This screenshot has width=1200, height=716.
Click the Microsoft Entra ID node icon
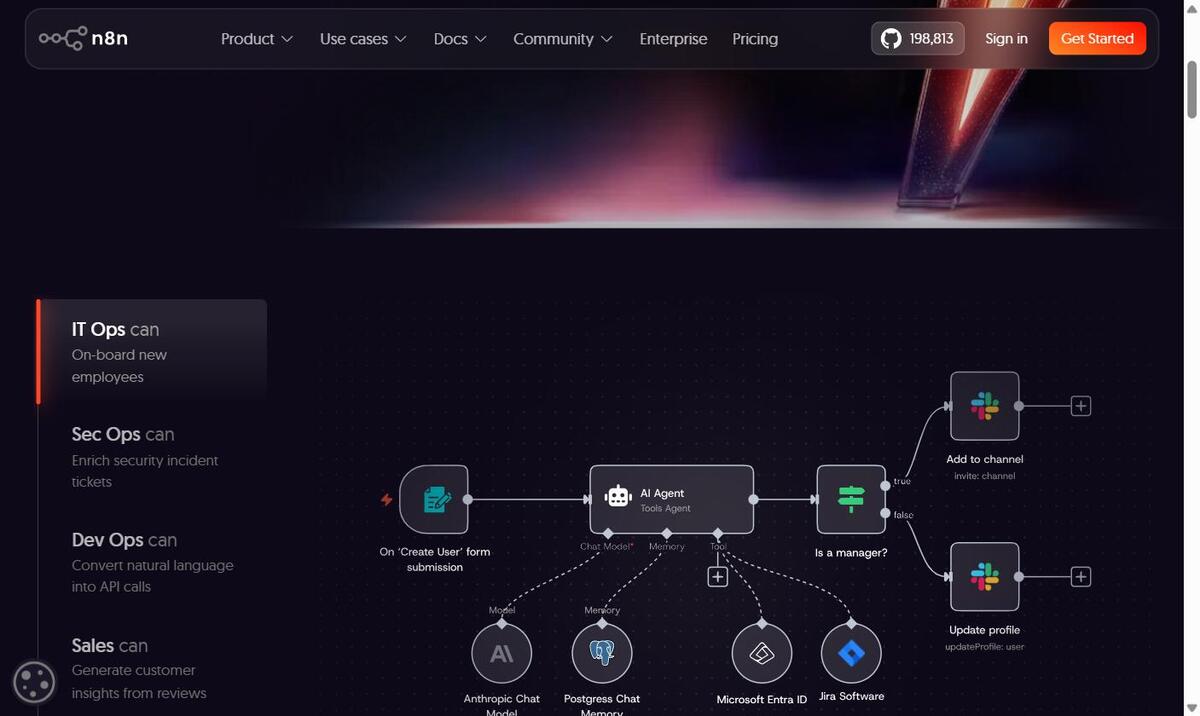coord(762,654)
